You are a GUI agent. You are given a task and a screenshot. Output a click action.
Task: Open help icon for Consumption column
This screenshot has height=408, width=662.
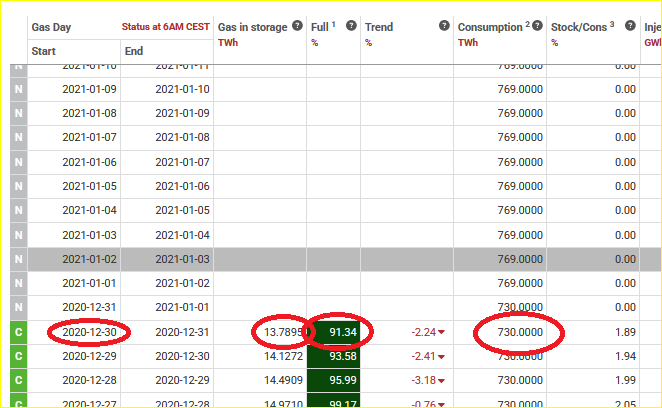pyautogui.click(x=537, y=26)
